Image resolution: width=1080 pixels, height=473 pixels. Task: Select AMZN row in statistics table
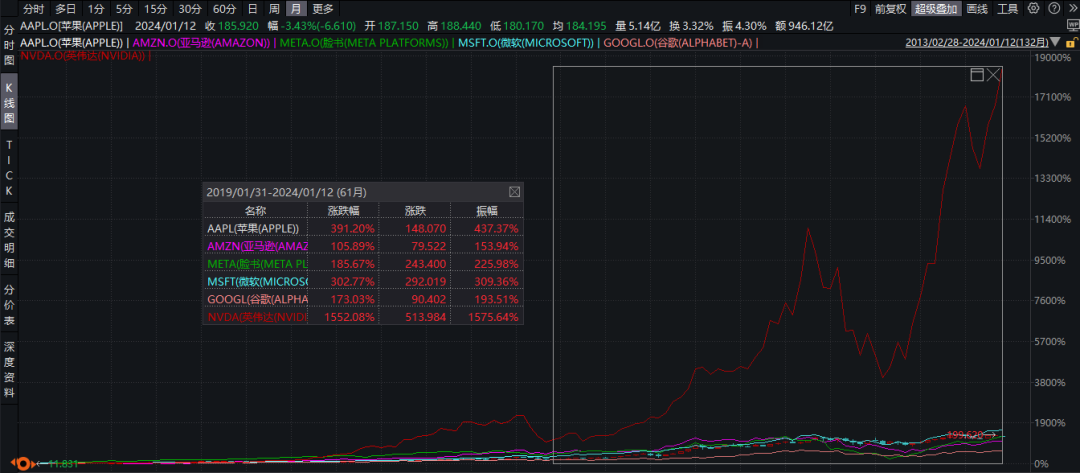coord(363,246)
